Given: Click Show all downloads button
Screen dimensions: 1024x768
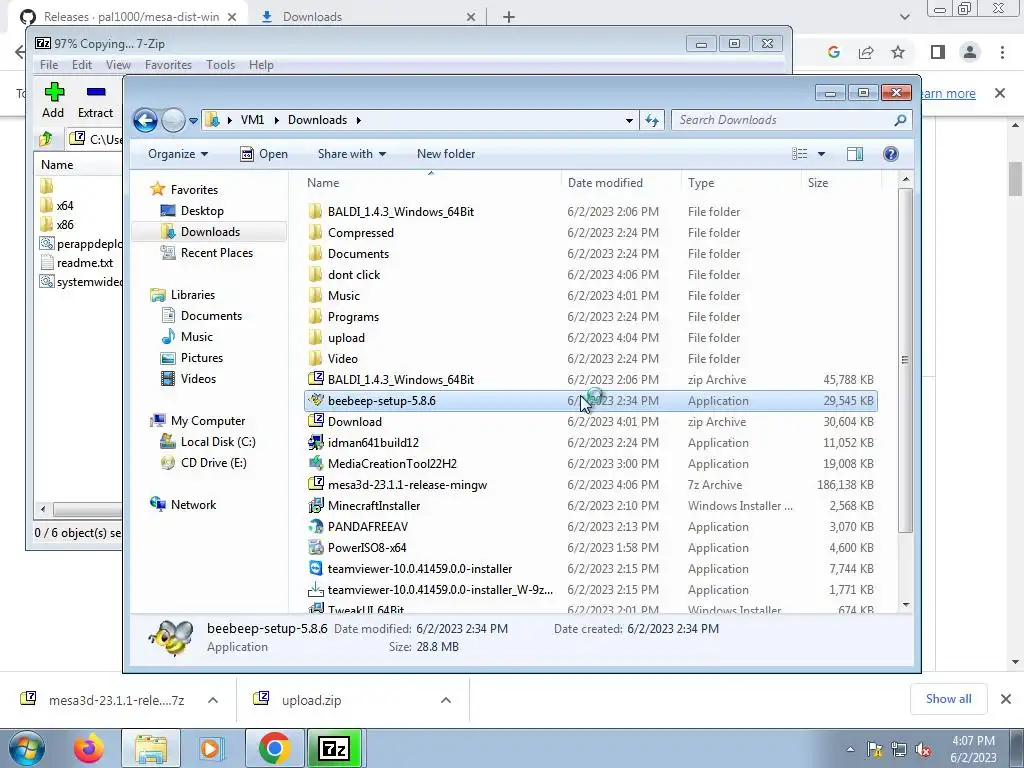Looking at the screenshot, I should click(948, 699).
